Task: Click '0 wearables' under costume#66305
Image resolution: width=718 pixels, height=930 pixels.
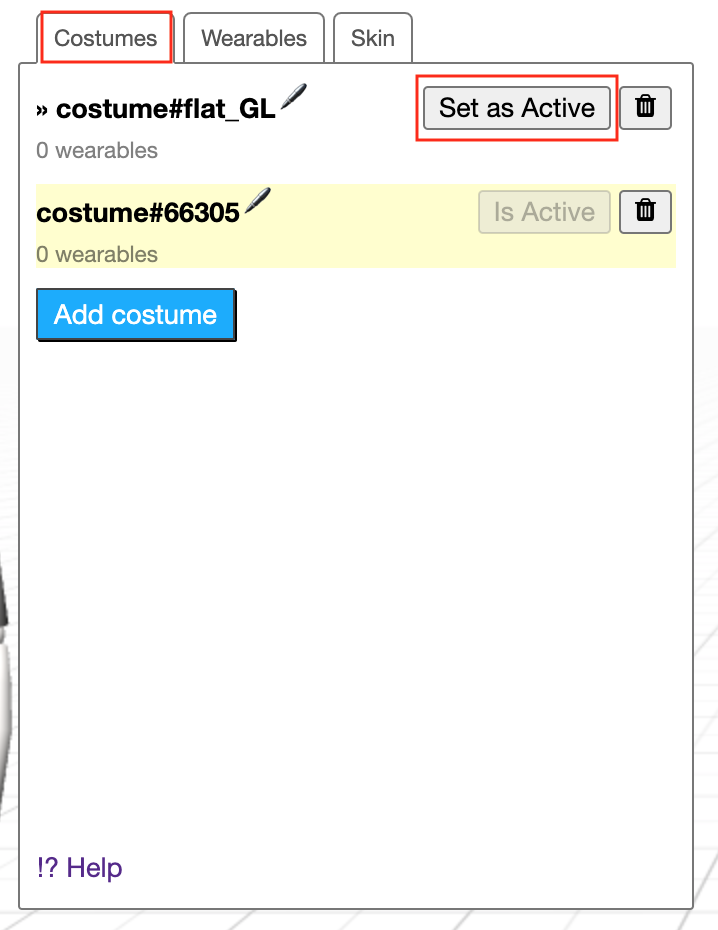Action: [x=97, y=255]
